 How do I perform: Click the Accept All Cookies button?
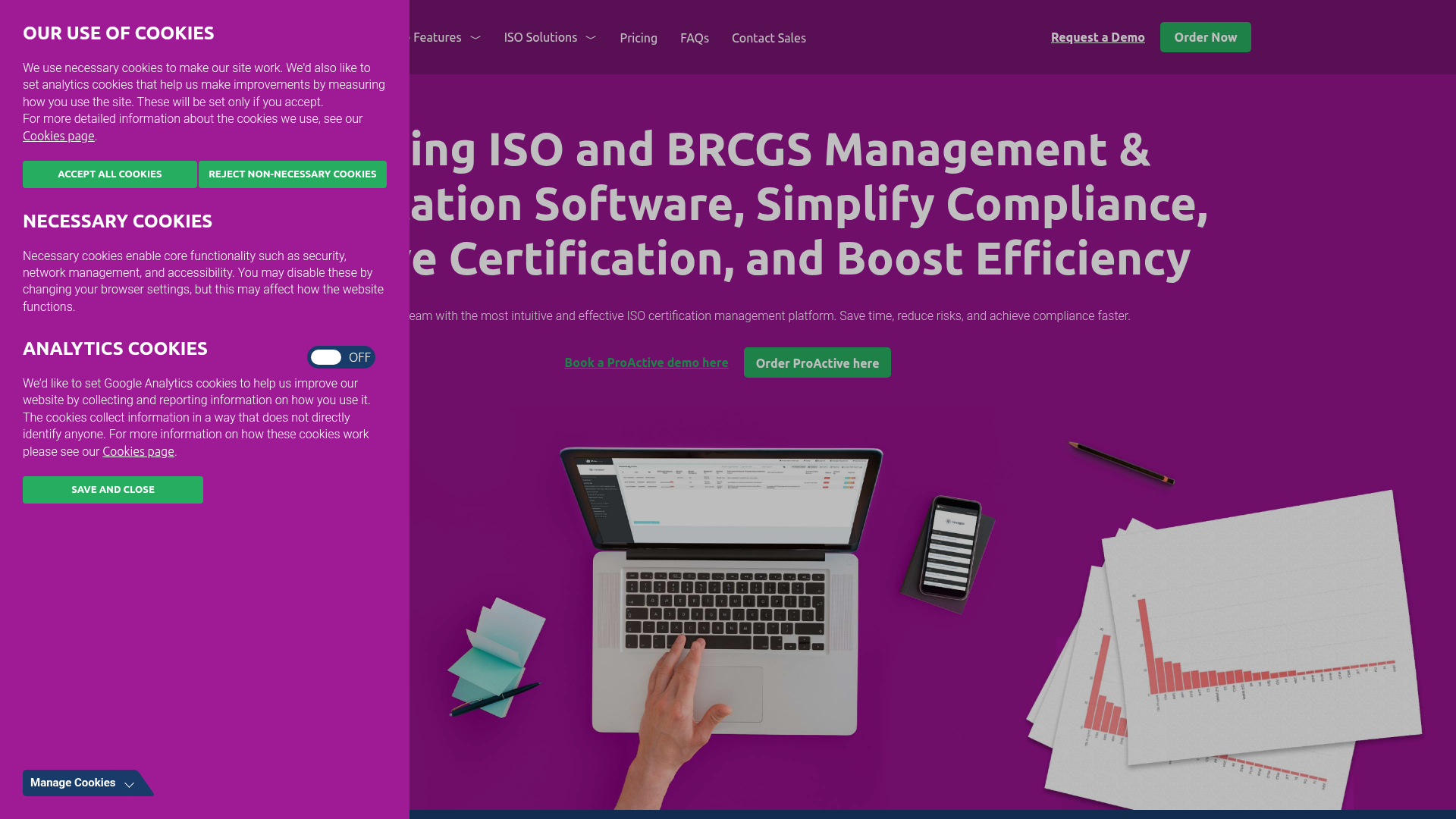point(109,174)
